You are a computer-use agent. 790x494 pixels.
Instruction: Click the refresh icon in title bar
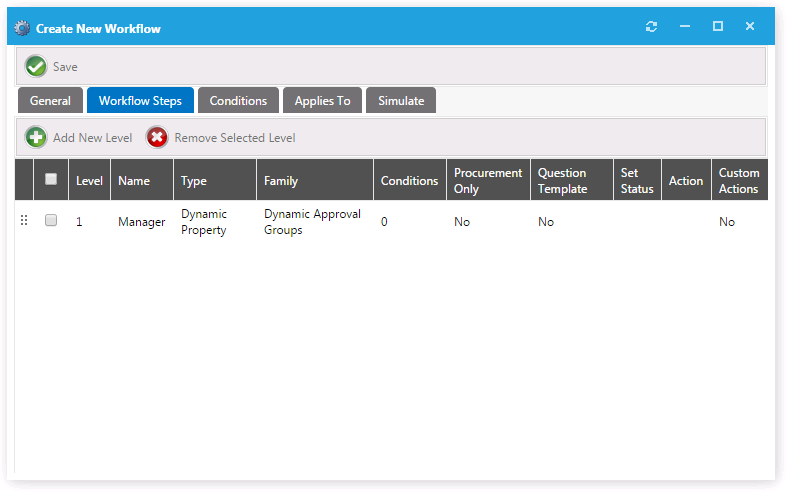[x=652, y=27]
